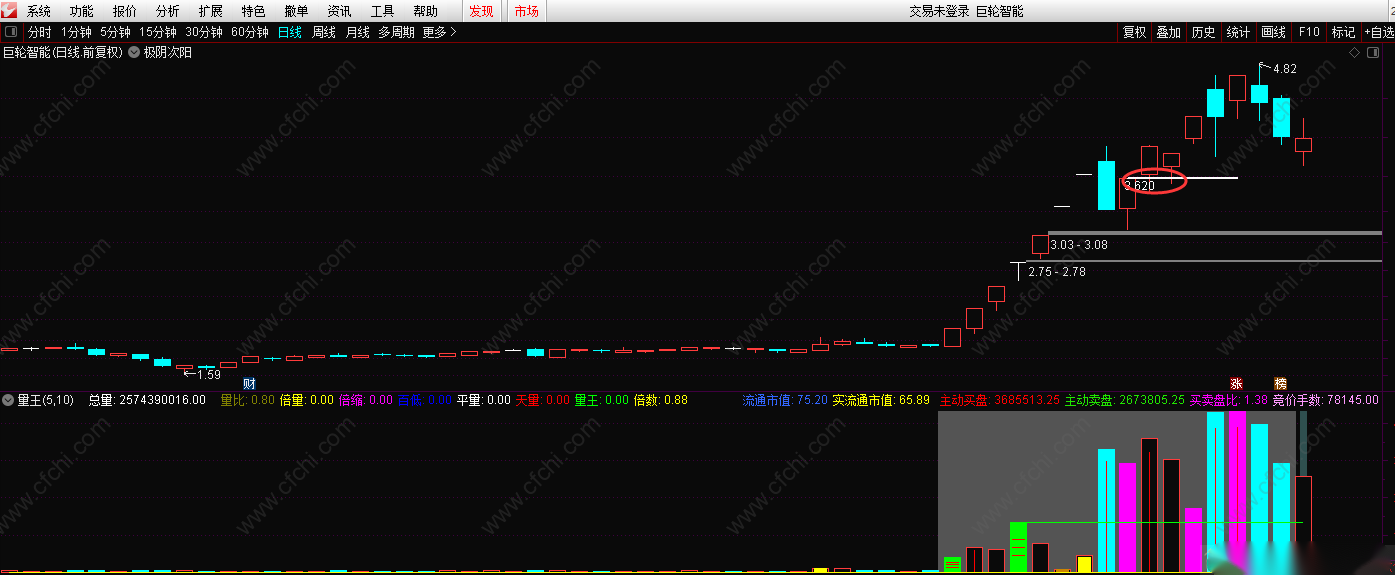Click the 1.59 low price label
Image resolution: width=1395 pixels, height=575 pixels.
[209, 374]
